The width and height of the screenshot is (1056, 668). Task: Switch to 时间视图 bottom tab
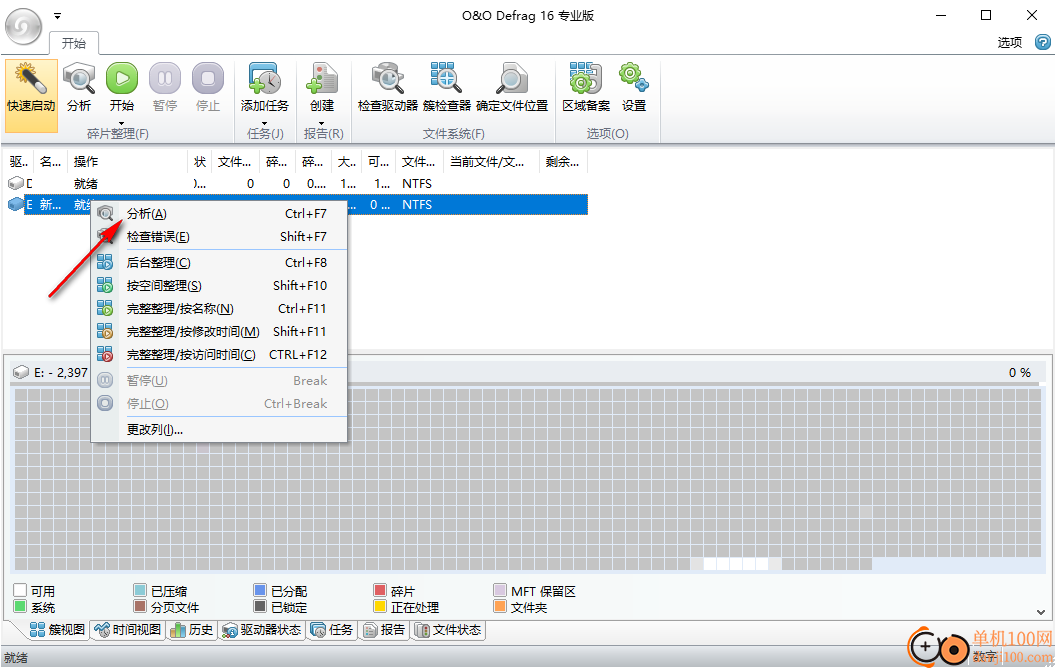click(x=128, y=630)
